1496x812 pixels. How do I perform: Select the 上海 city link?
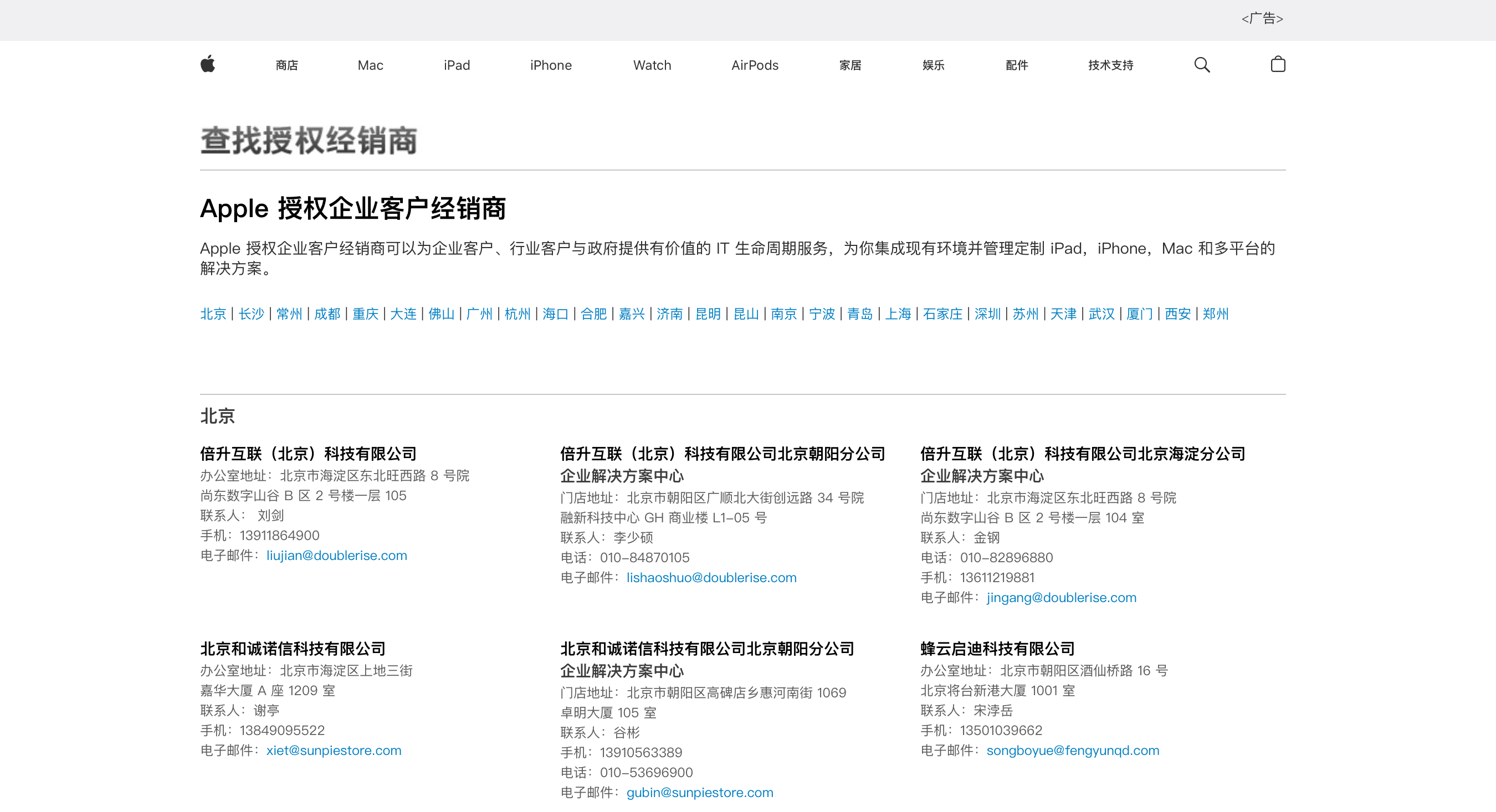tap(898, 314)
